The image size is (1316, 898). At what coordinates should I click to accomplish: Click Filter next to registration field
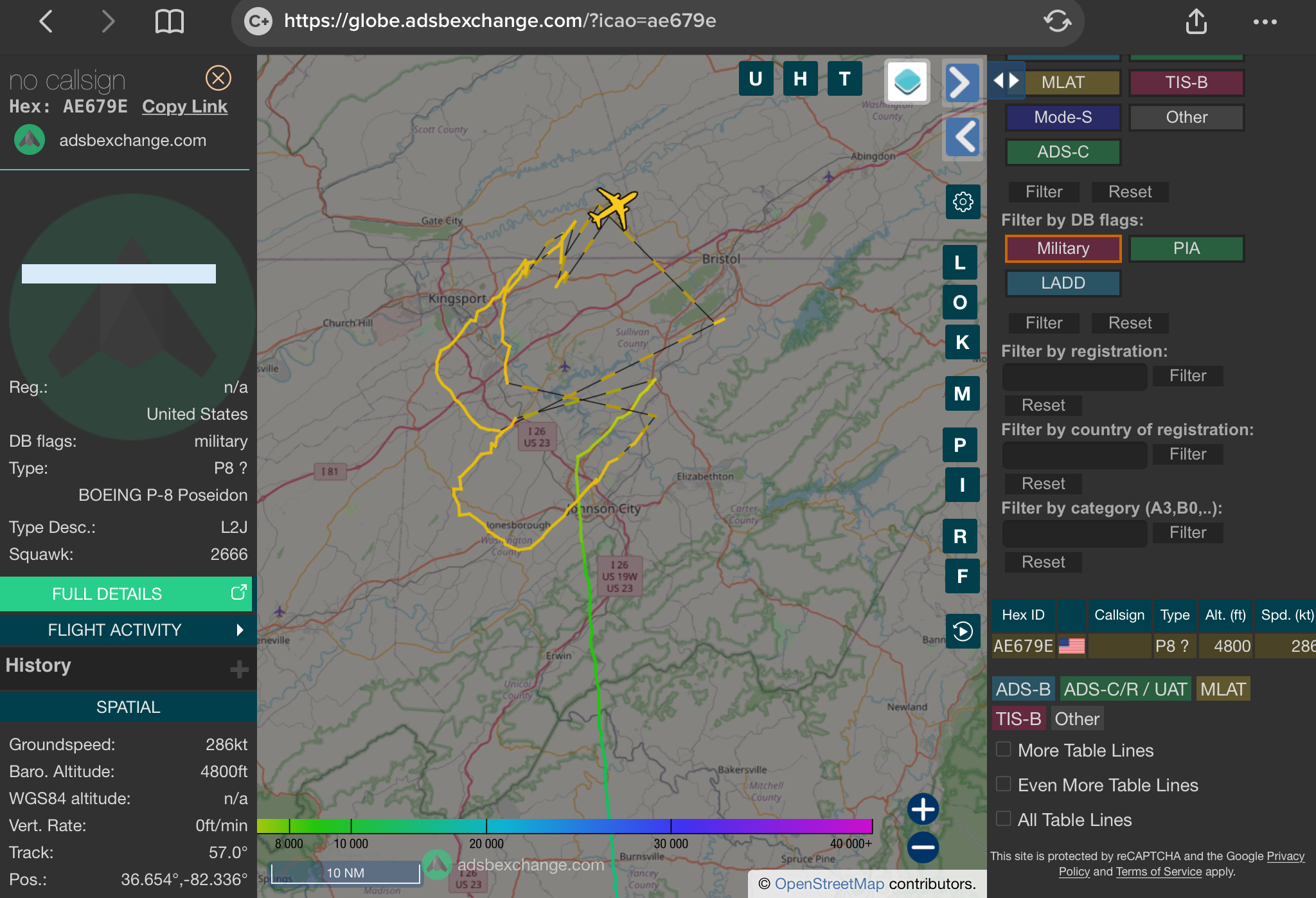1187,375
